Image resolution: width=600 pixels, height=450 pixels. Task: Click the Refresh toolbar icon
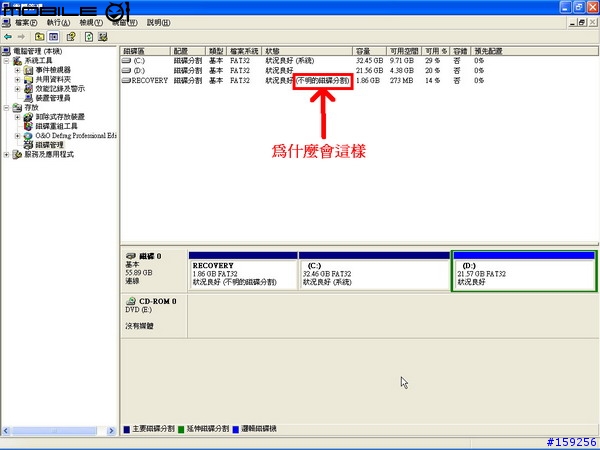click(89, 37)
